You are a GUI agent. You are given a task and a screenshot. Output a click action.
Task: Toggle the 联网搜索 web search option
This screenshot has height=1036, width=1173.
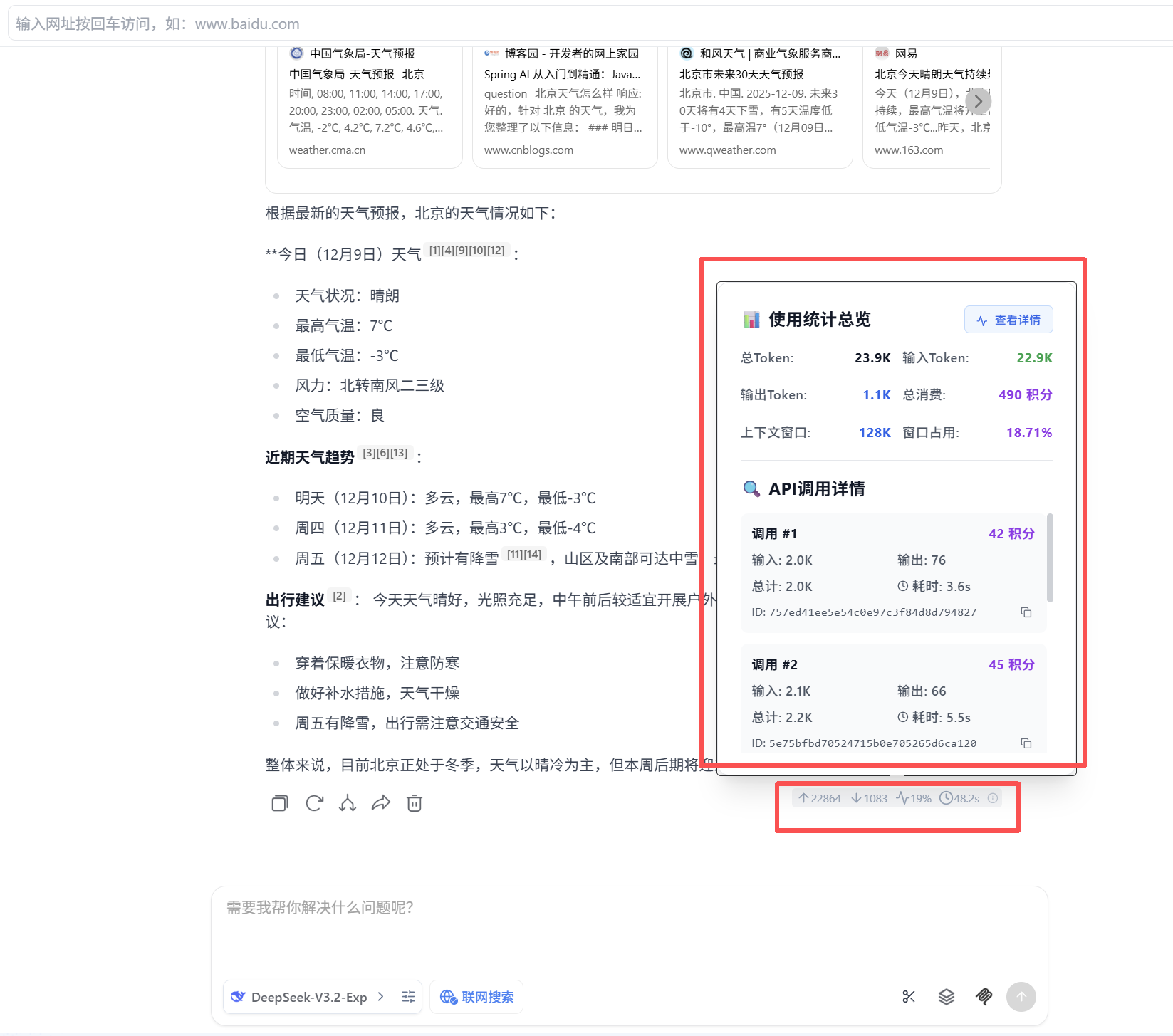[476, 997]
